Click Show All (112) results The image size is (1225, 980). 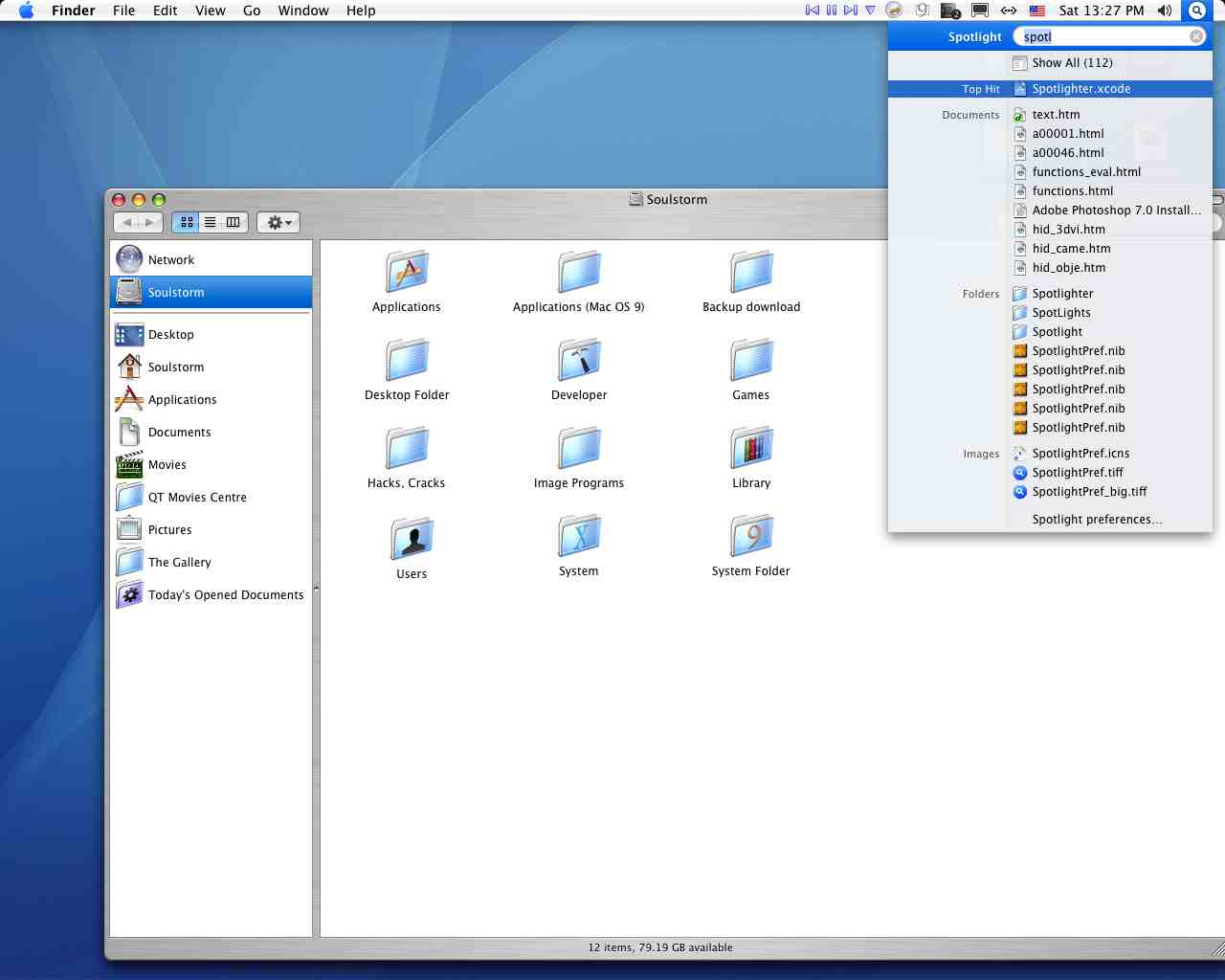pyautogui.click(x=1072, y=63)
